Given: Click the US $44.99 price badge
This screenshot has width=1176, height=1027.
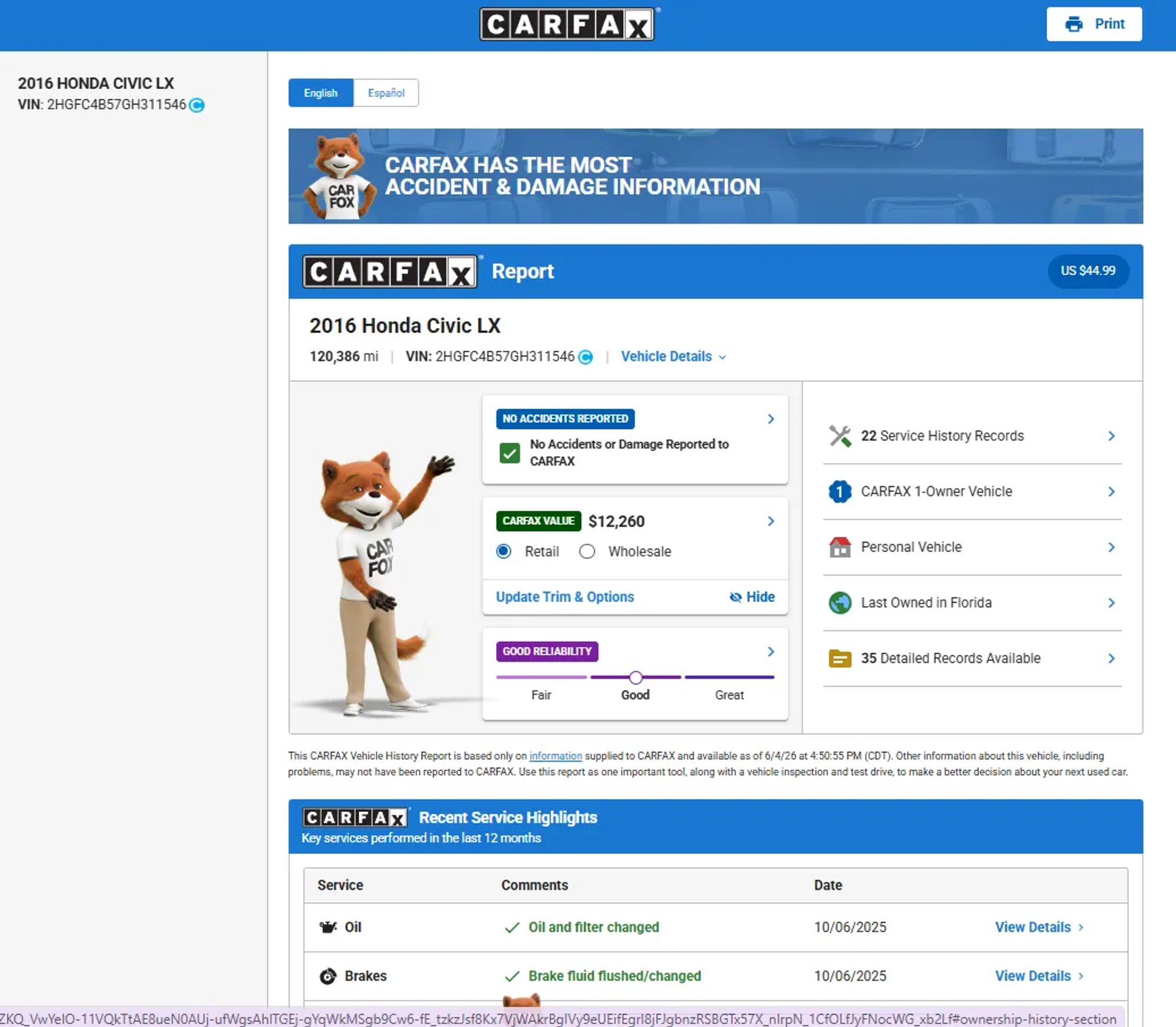Looking at the screenshot, I should click(x=1088, y=271).
